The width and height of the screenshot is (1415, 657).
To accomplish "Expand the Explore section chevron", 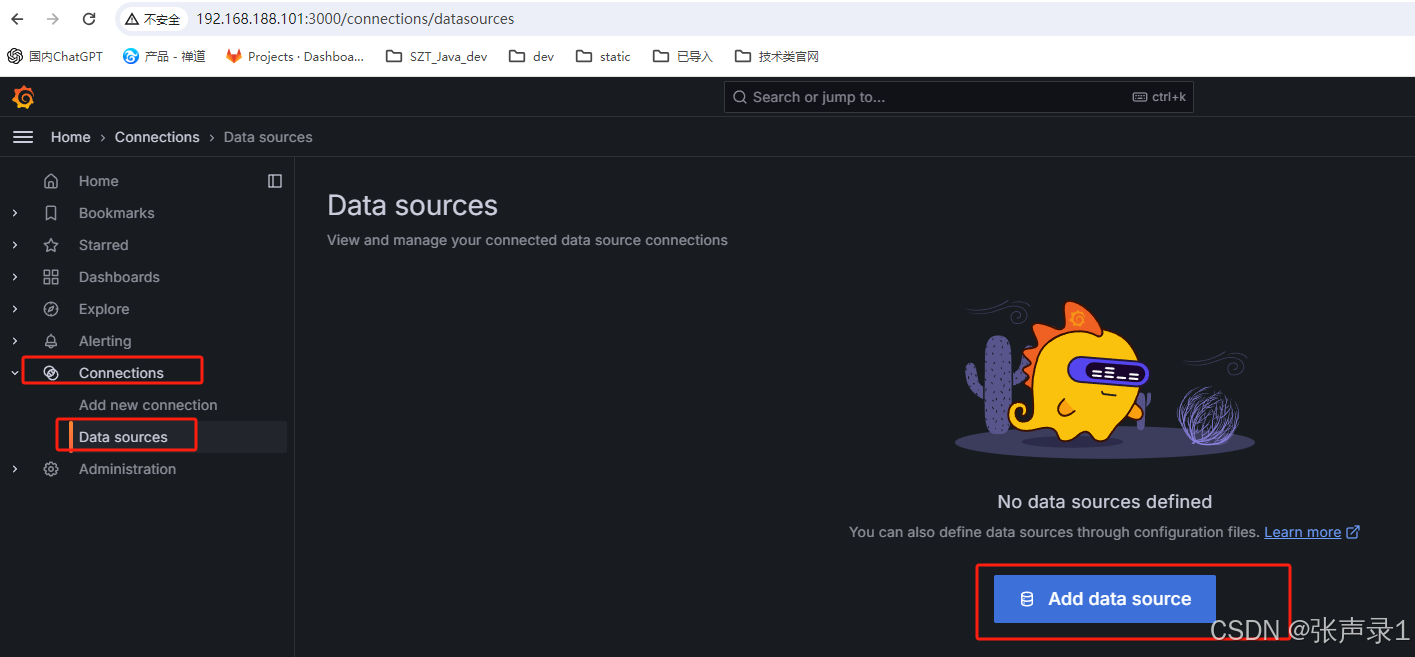I will [x=15, y=309].
